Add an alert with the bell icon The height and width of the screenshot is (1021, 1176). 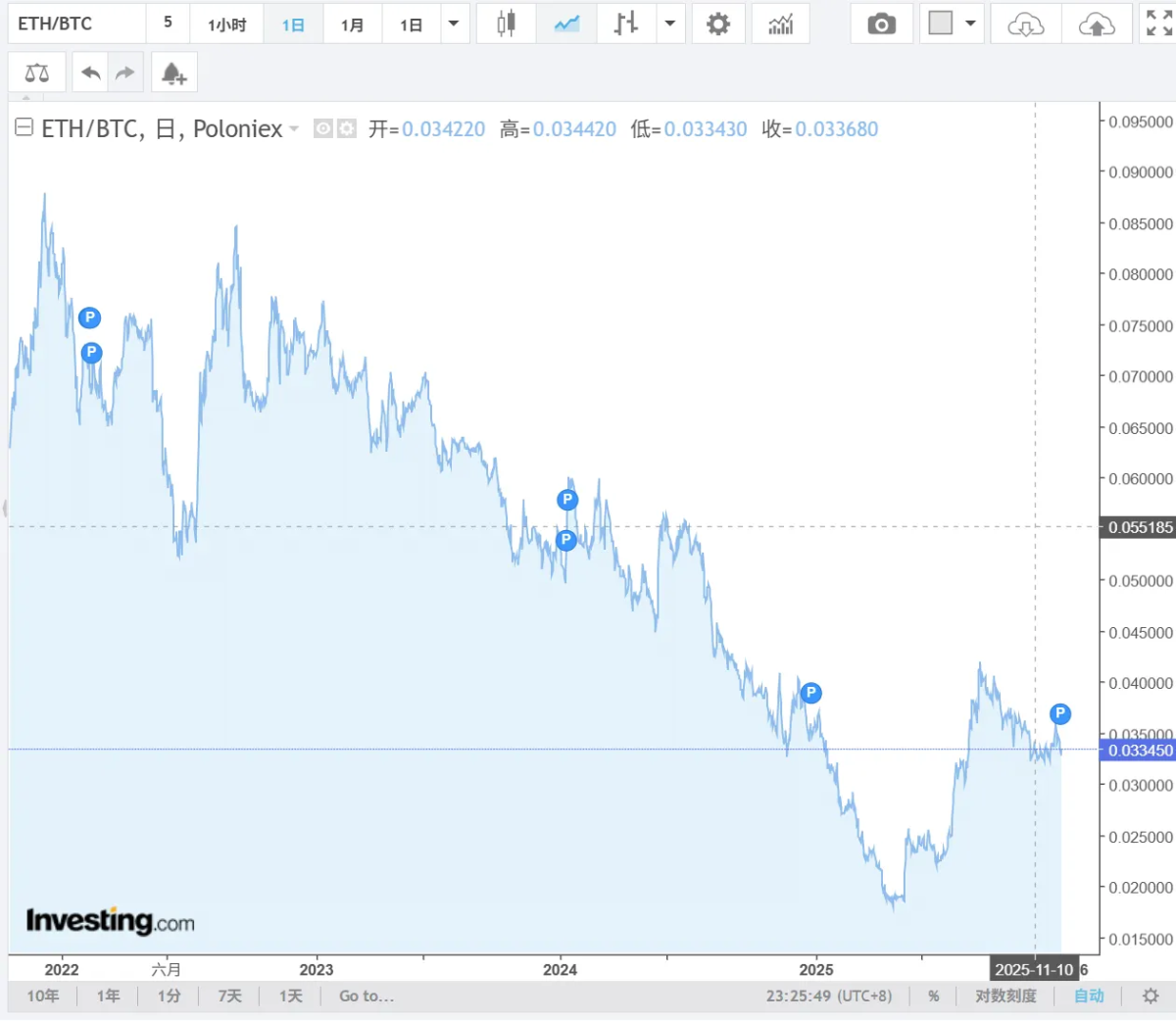point(173,73)
